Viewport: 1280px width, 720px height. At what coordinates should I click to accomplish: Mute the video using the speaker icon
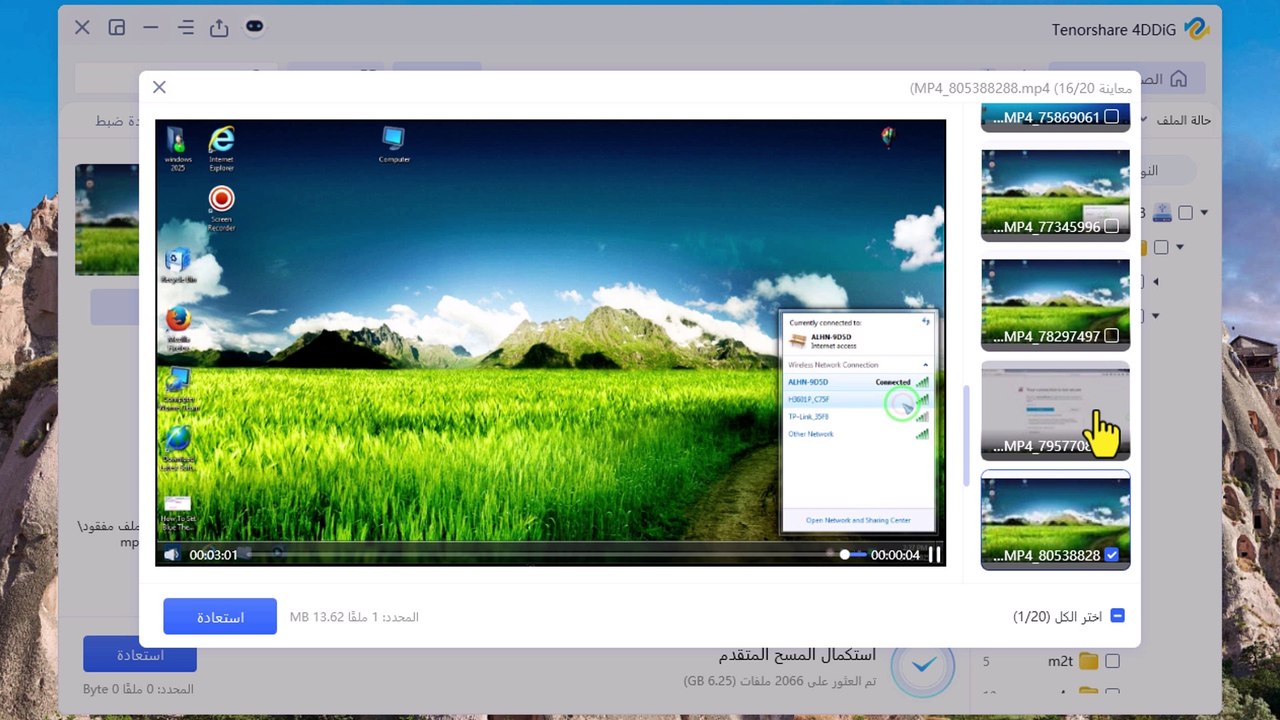pyautogui.click(x=171, y=555)
